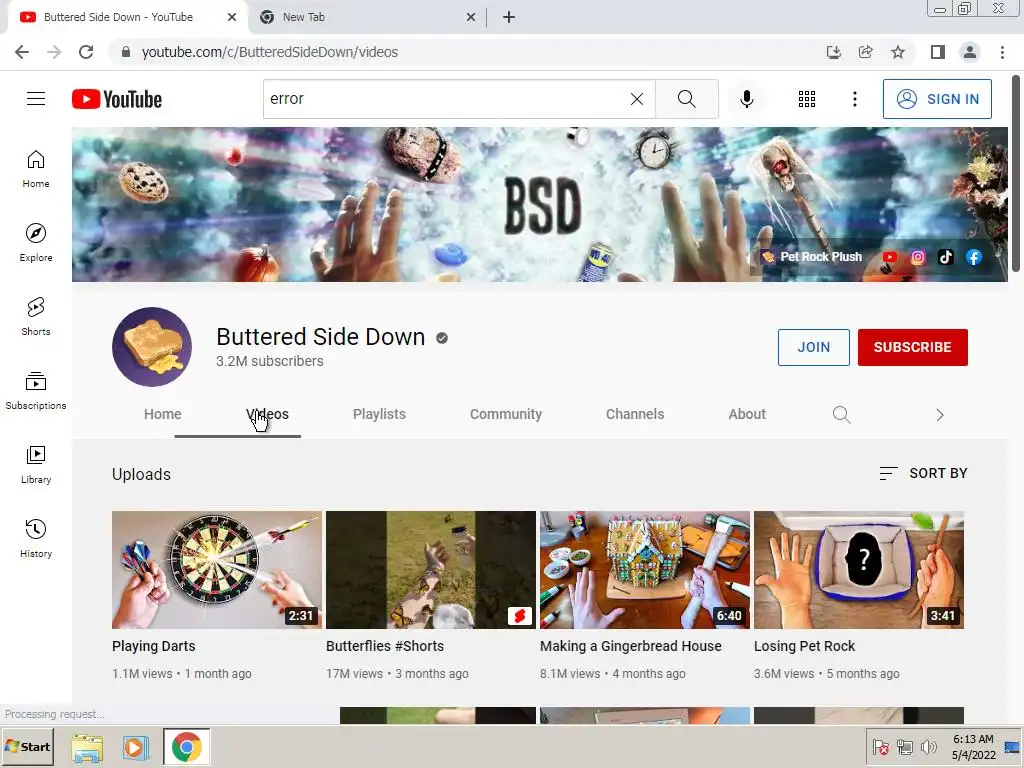Open the YouTube apps grid
This screenshot has height=768, width=1024.
coord(807,99)
